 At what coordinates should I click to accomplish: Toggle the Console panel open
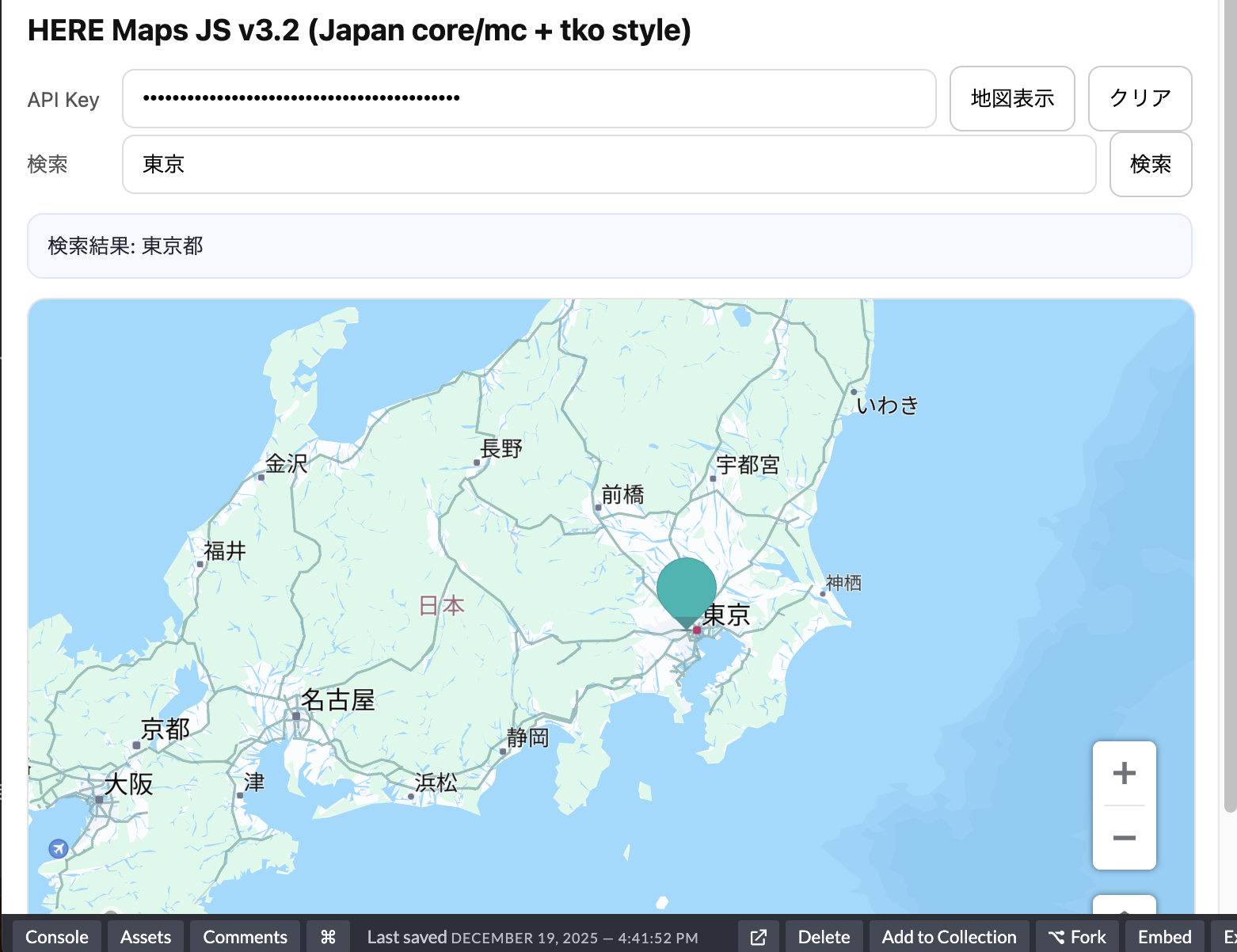(x=56, y=937)
